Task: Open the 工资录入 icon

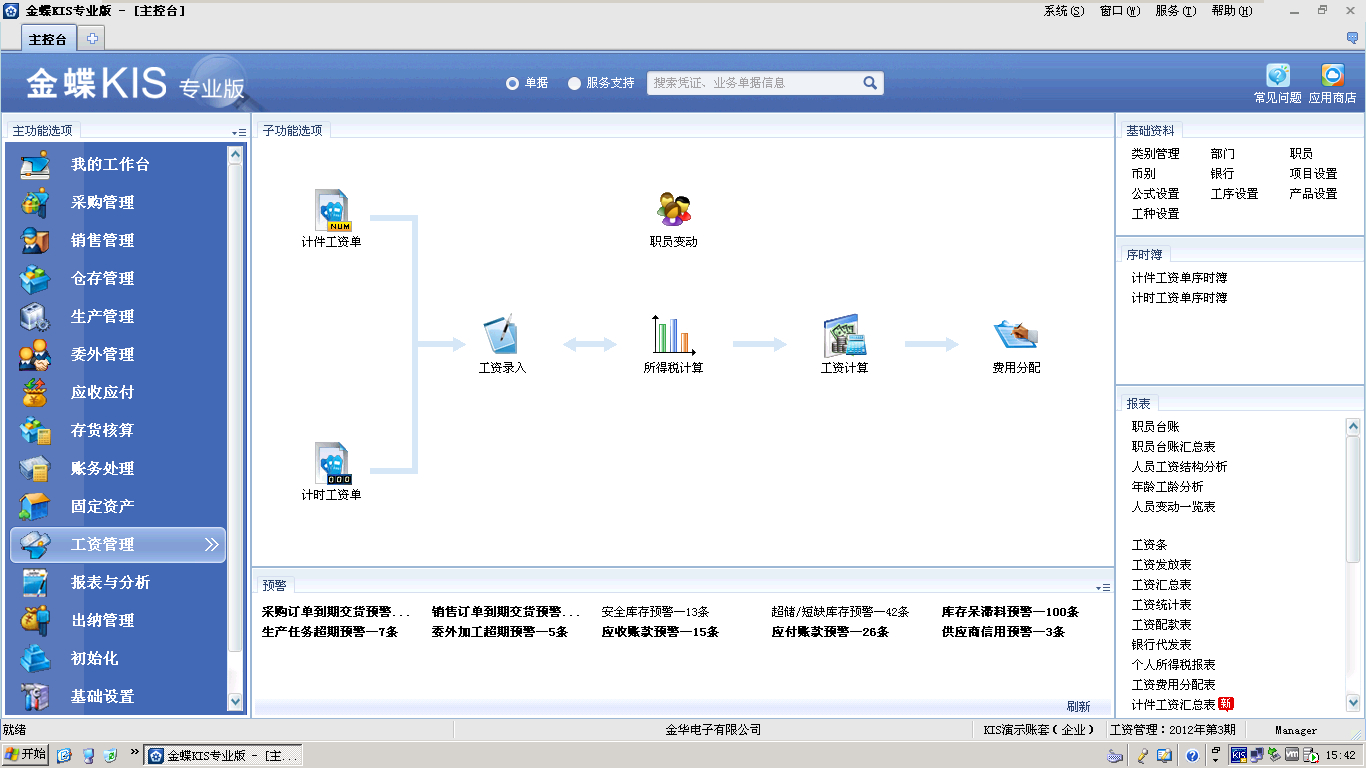Action: click(x=501, y=336)
